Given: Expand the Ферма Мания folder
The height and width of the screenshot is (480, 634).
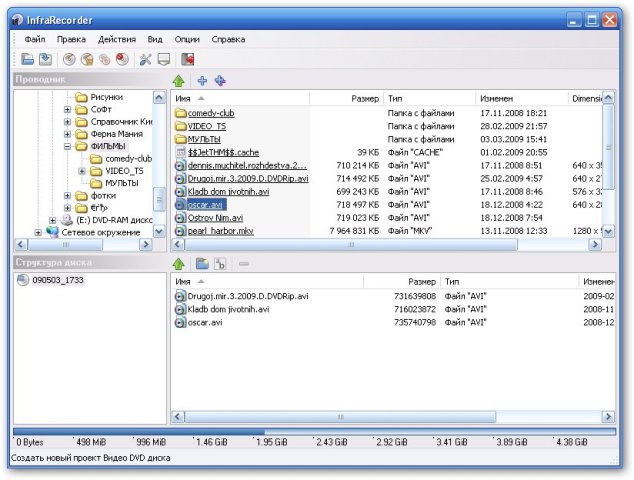Looking at the screenshot, I should coord(68,134).
